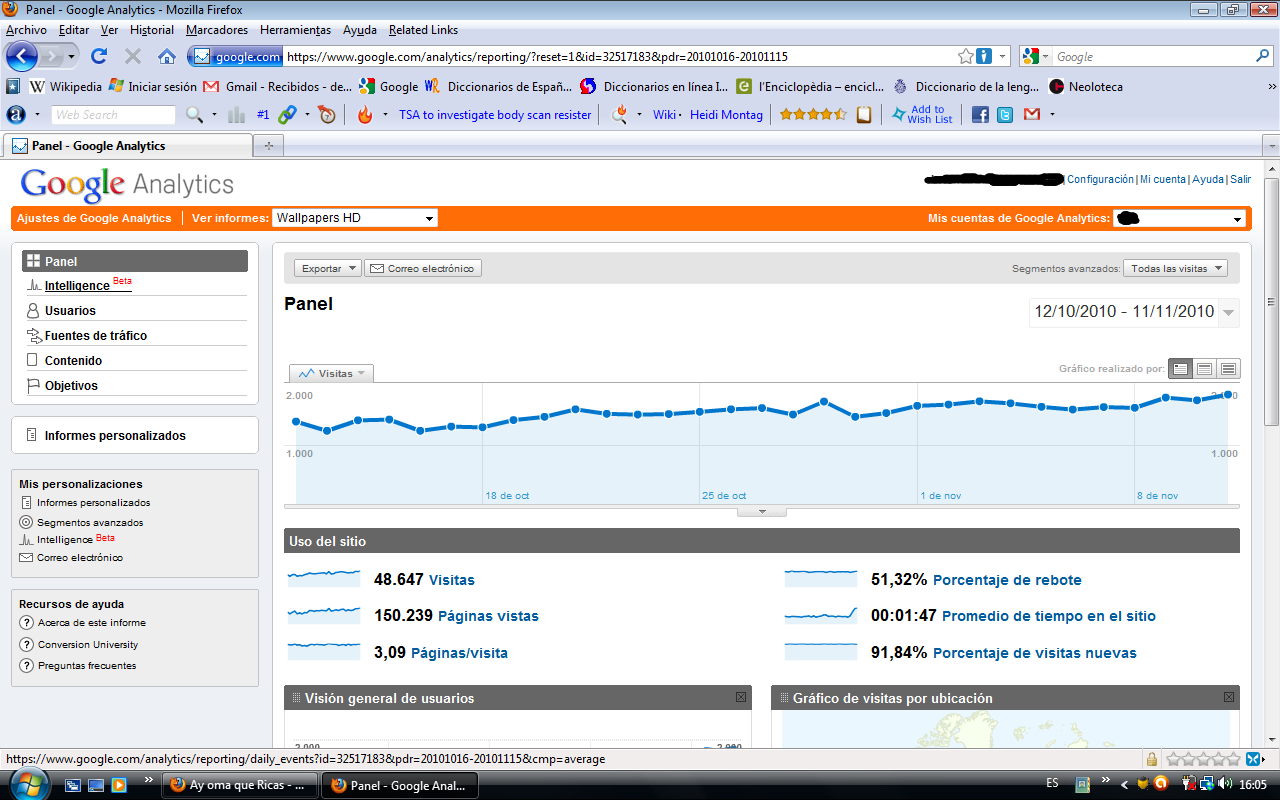Open a new tab with plus button
The image size is (1280, 800).
tap(268, 146)
